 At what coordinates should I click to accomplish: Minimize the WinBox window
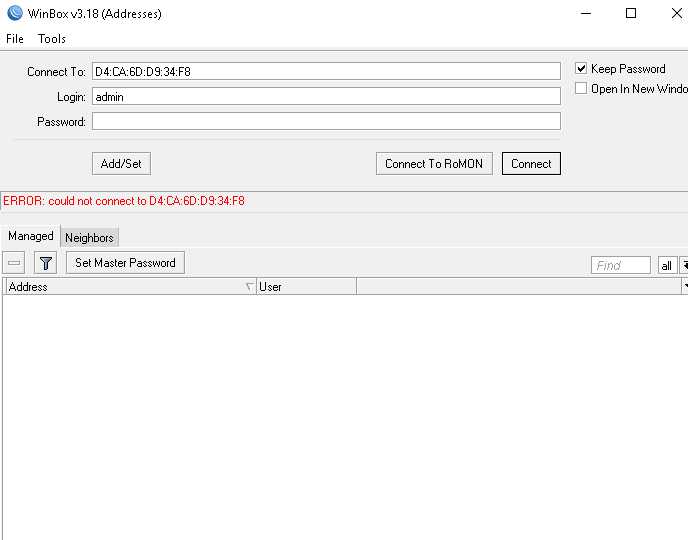[x=586, y=13]
